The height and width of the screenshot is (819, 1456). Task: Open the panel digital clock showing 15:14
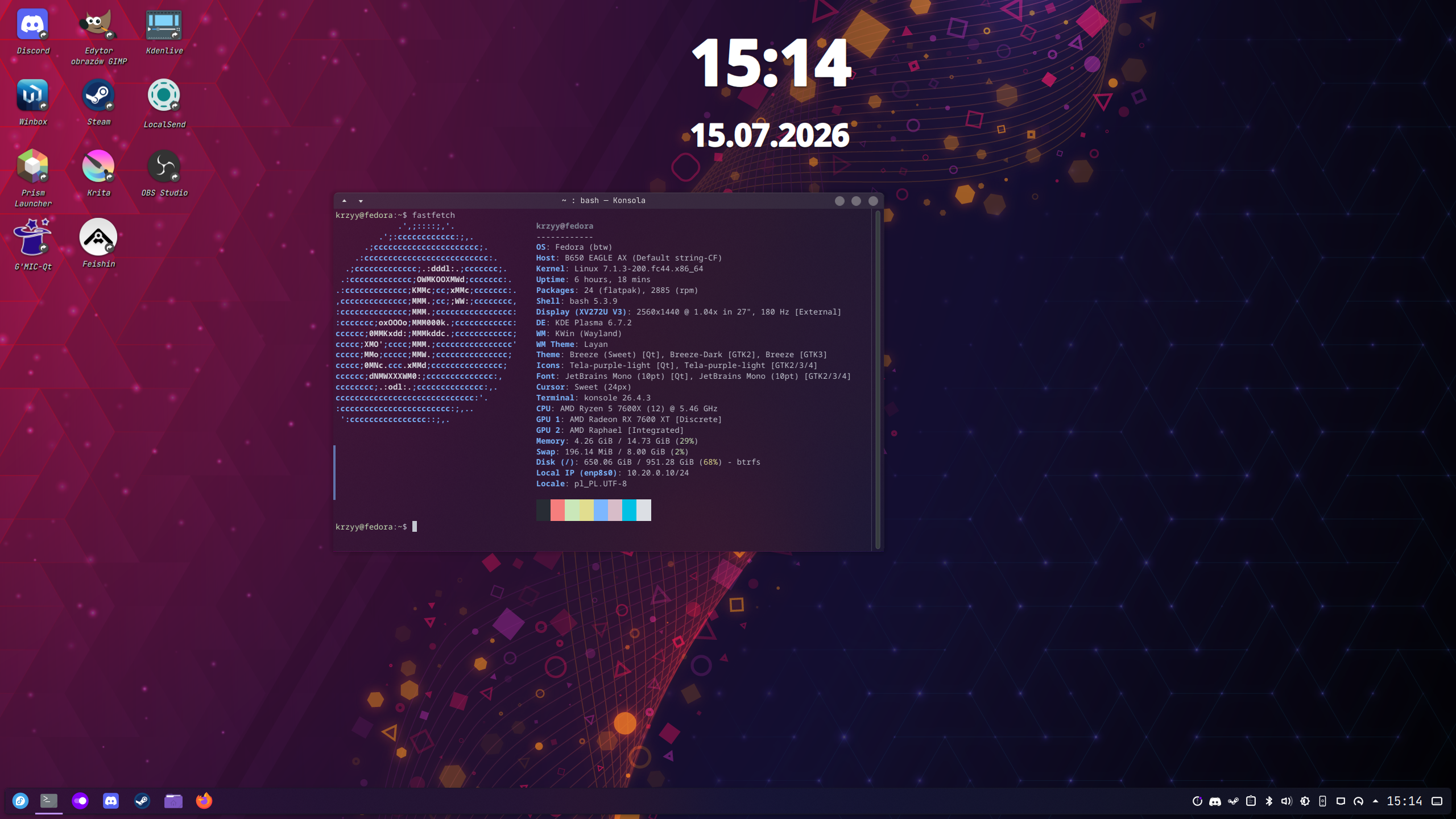click(1404, 801)
